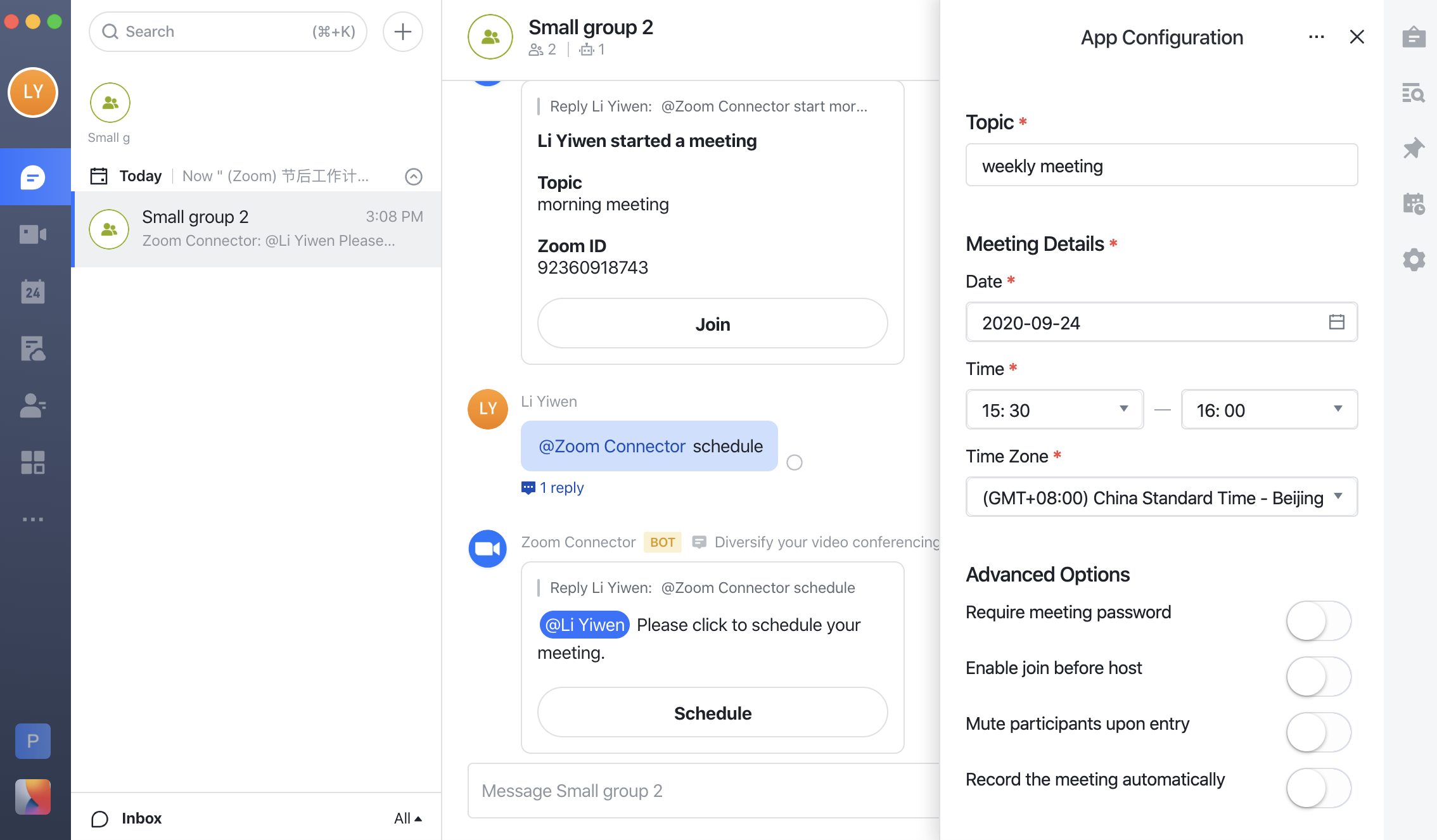Toggle Enable join before host

1319,677
